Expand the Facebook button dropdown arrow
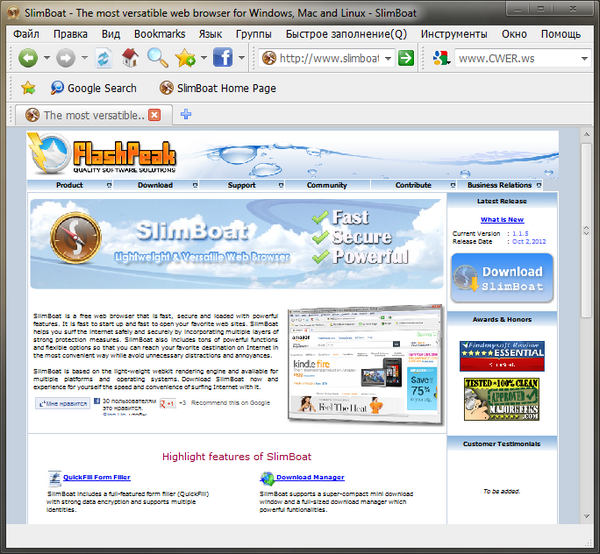This screenshot has width=600, height=554. (x=241, y=58)
